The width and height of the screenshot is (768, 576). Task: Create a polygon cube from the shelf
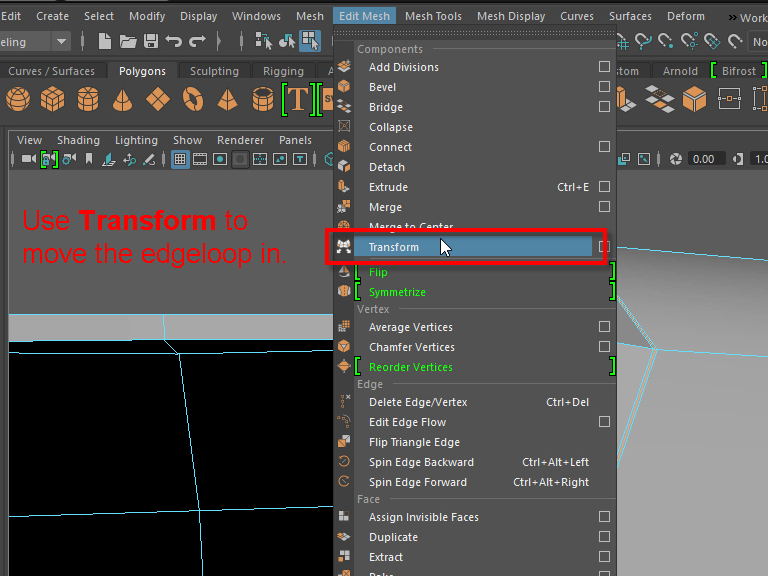52,99
